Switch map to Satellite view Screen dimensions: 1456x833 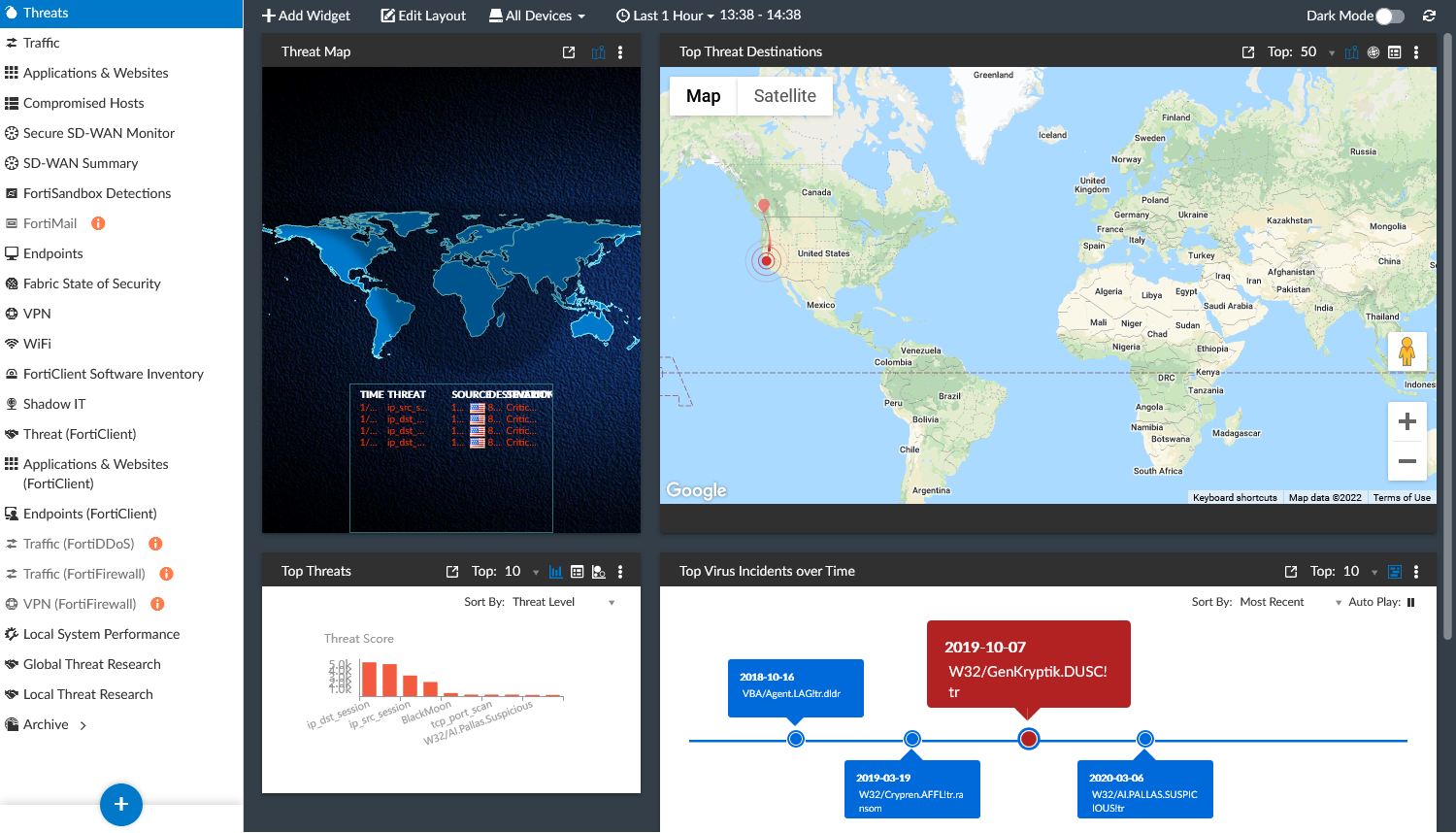point(784,96)
